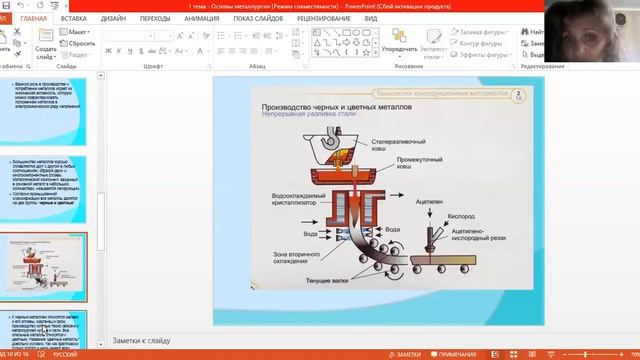
Task: Align text to the left
Action: (221, 51)
